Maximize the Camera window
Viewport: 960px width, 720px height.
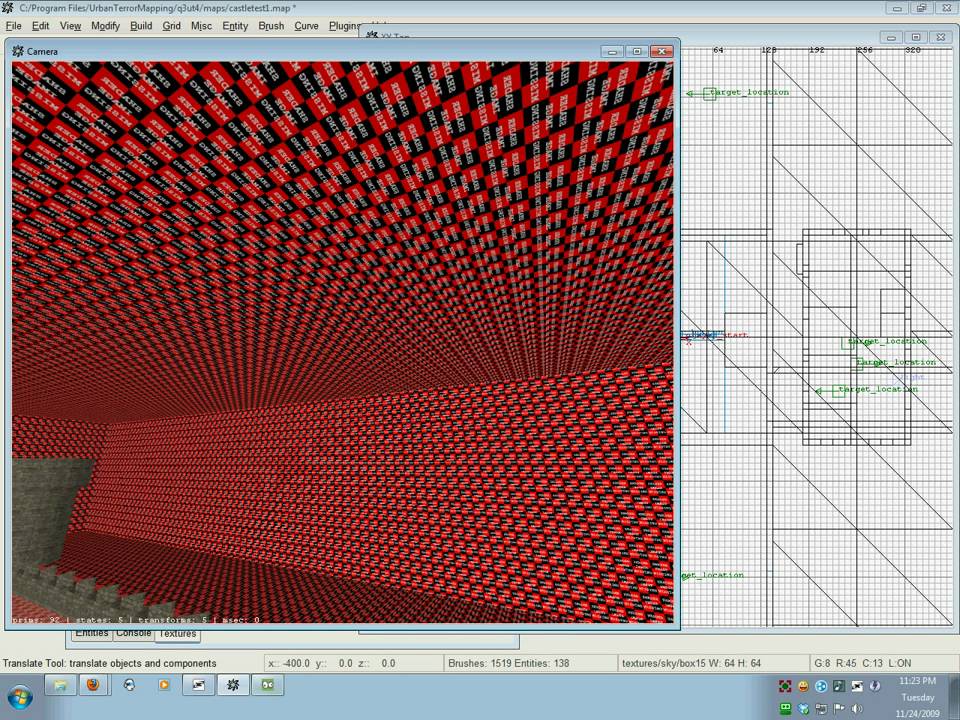coord(637,51)
